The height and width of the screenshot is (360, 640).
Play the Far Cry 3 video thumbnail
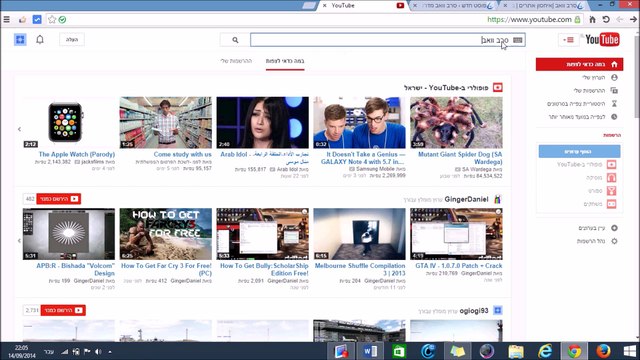point(166,234)
